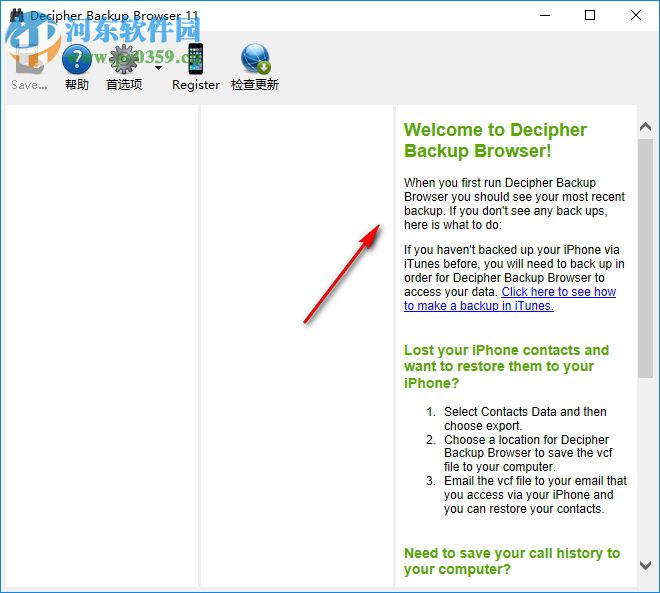Click the scrollbar up arrow in welcome panel

[x=645, y=127]
